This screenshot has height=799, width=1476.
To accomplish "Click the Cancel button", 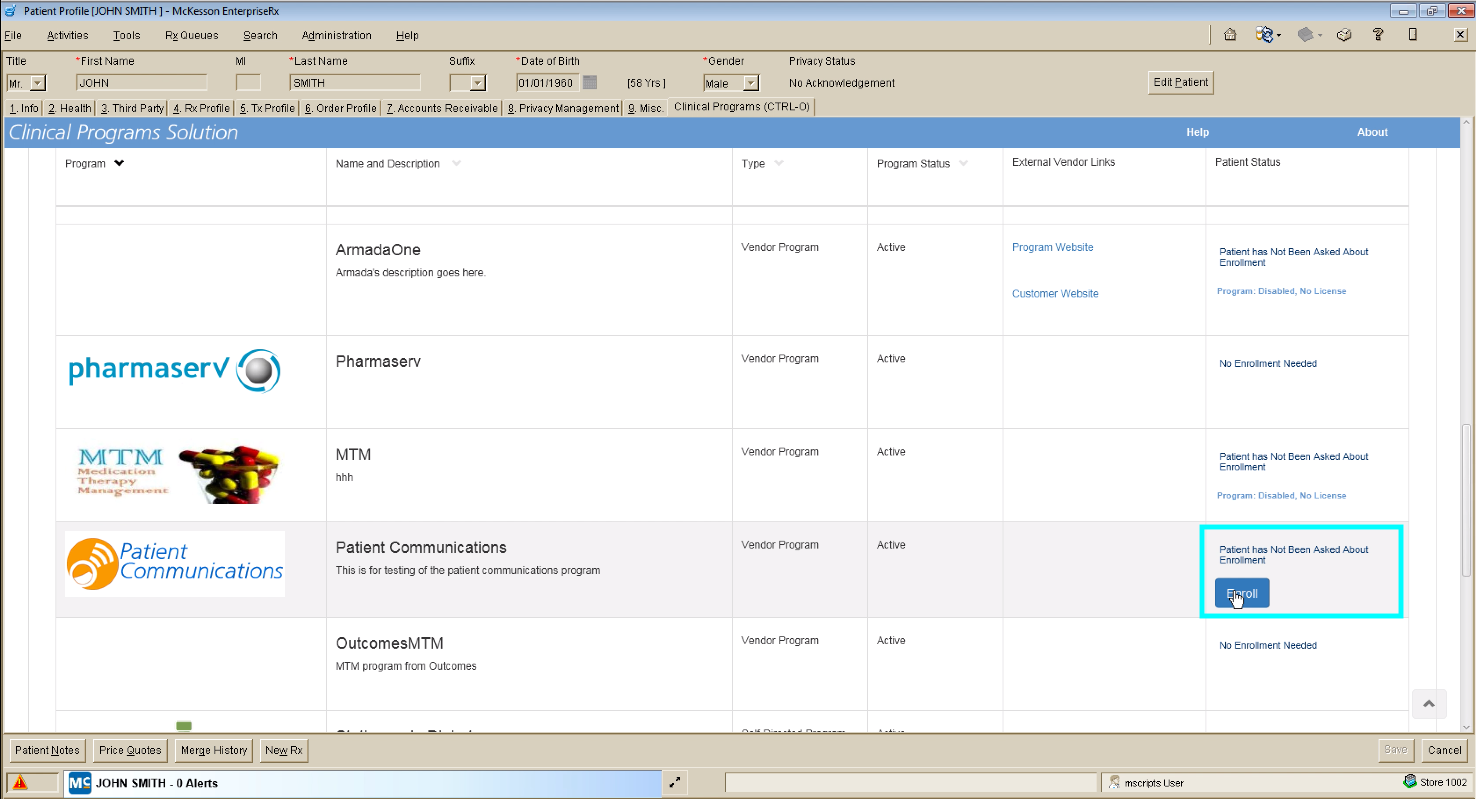I will 1445,750.
